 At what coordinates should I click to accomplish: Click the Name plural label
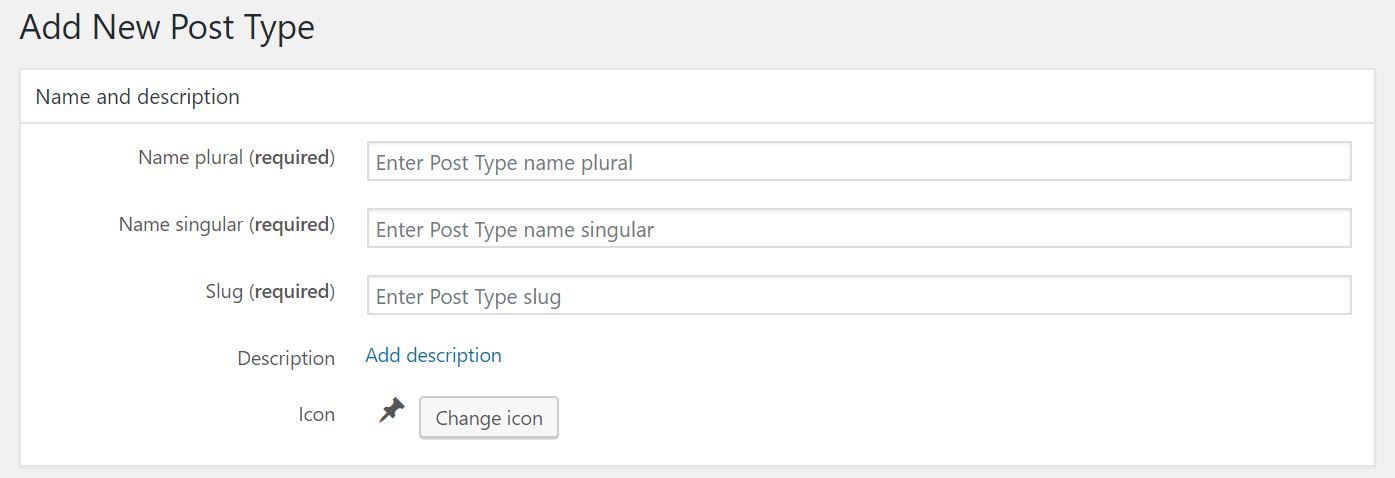pyautogui.click(x=236, y=158)
